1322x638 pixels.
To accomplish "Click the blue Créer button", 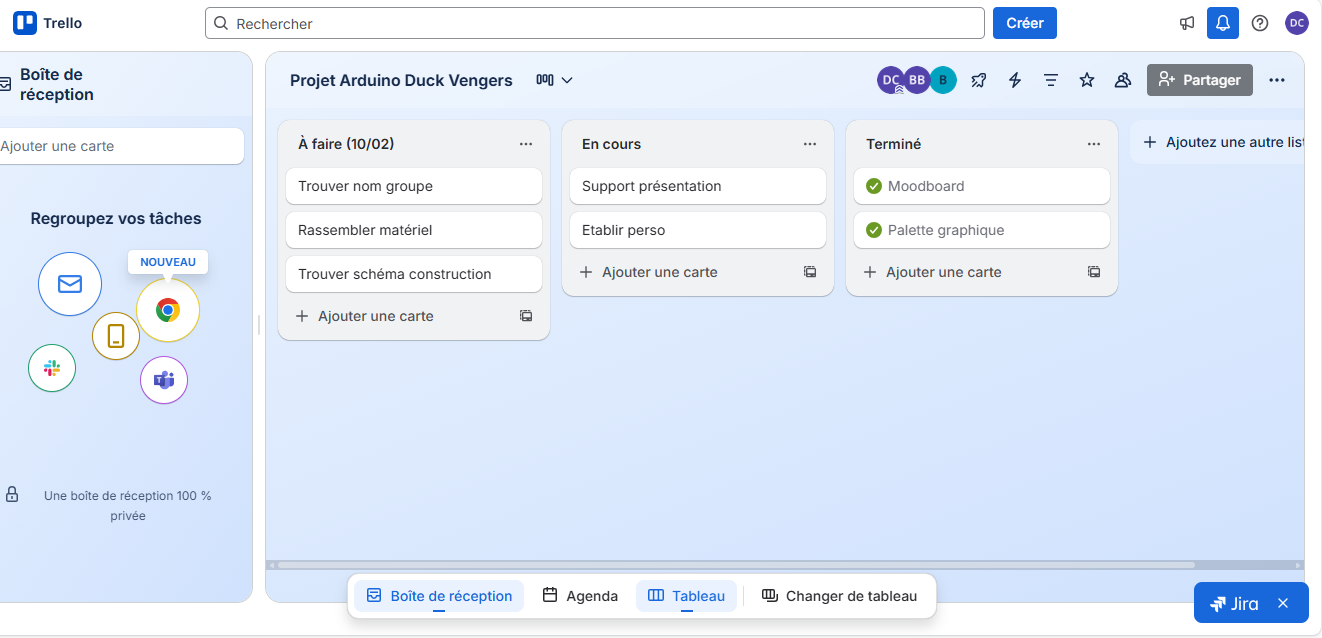I will 1024,23.
